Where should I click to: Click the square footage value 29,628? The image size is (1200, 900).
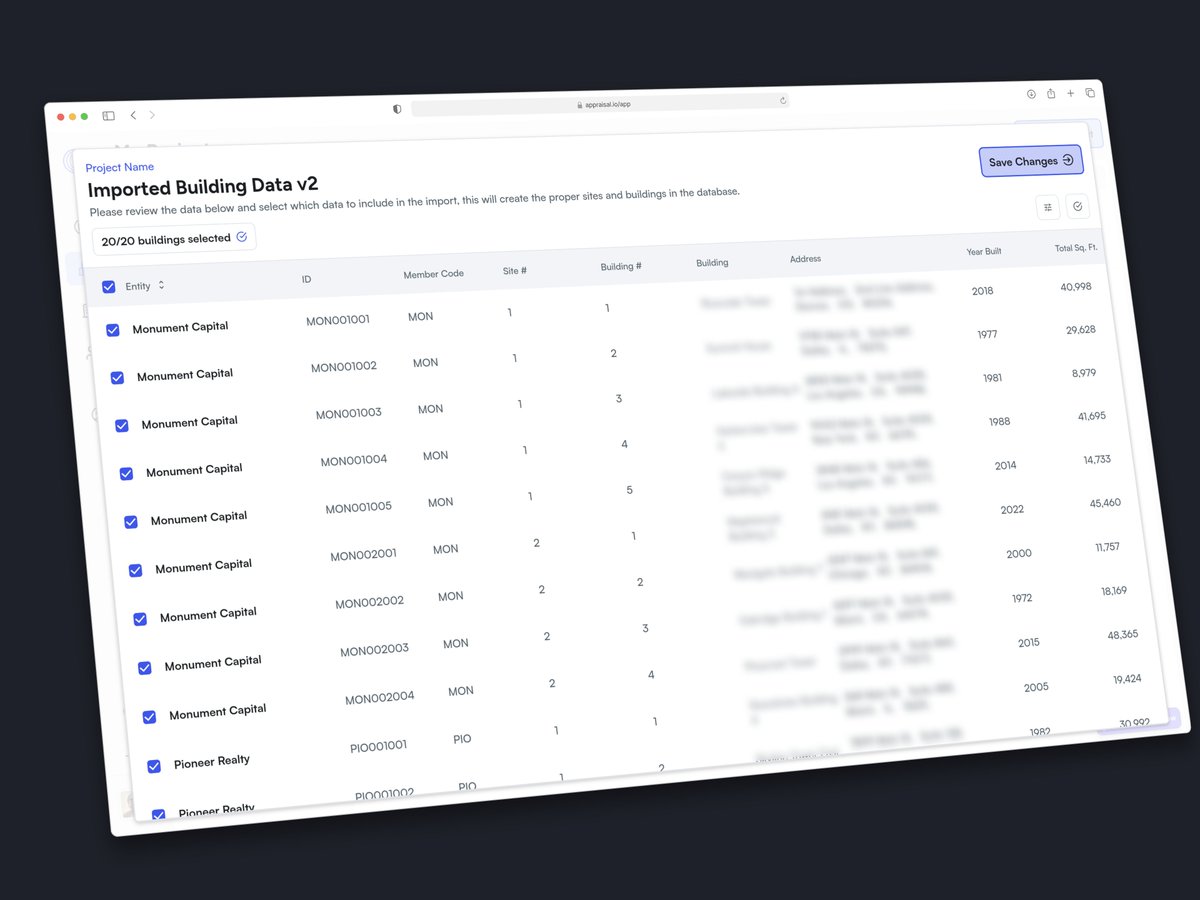pyautogui.click(x=1081, y=330)
